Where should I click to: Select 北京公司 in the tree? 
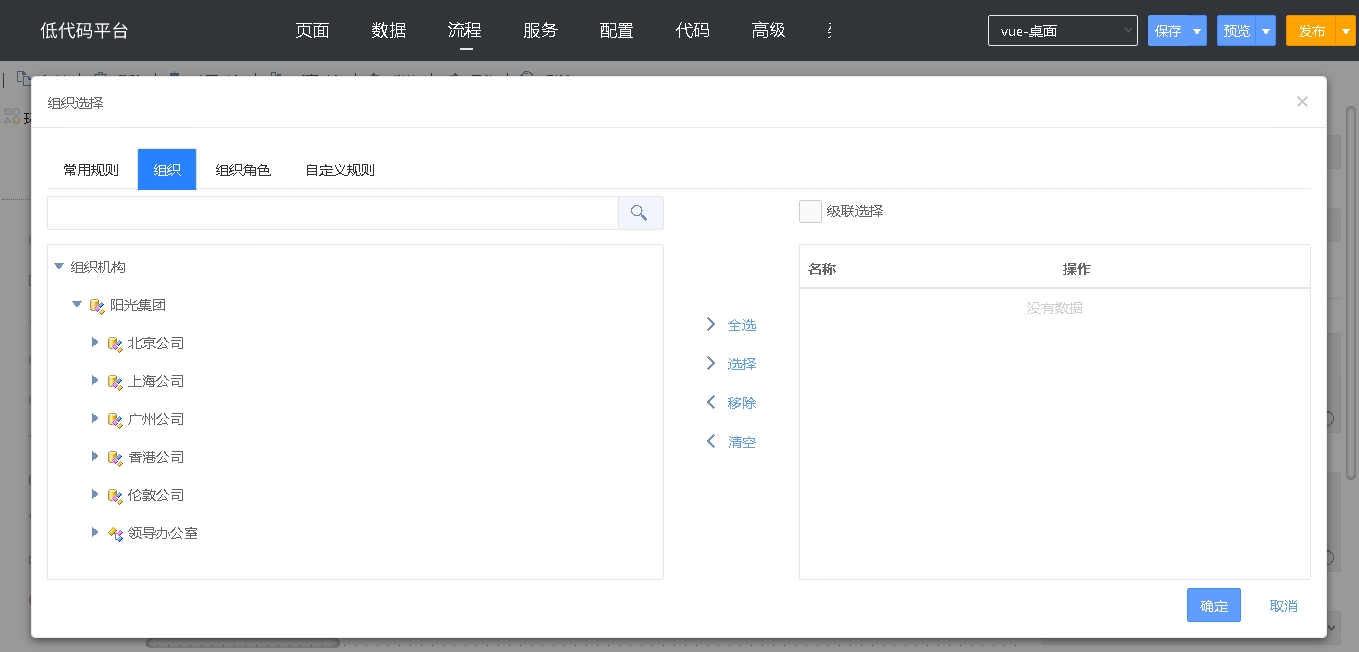156,343
